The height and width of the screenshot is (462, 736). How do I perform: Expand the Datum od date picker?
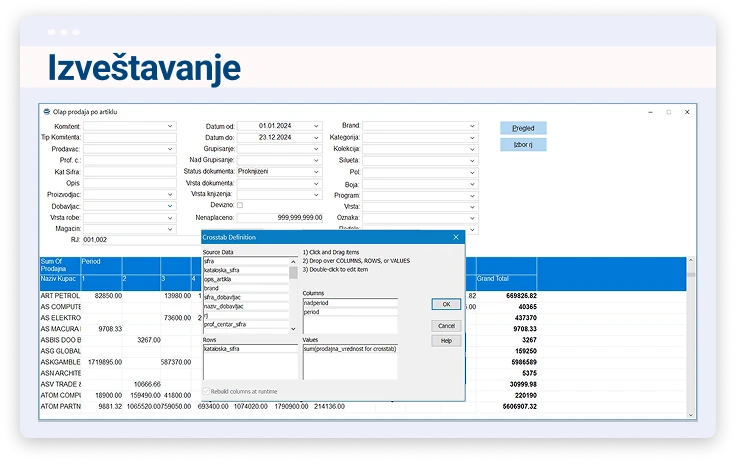tap(316, 126)
